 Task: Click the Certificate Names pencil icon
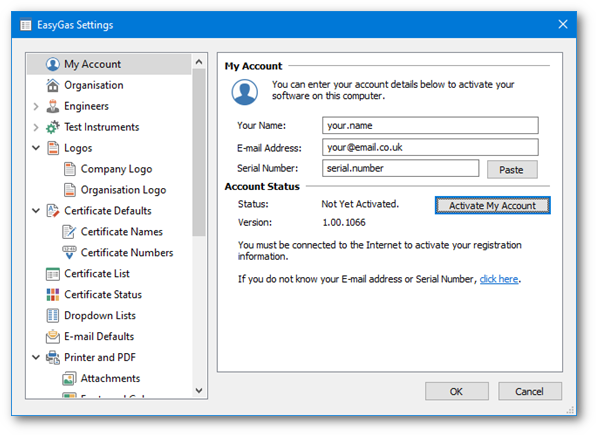point(69,232)
